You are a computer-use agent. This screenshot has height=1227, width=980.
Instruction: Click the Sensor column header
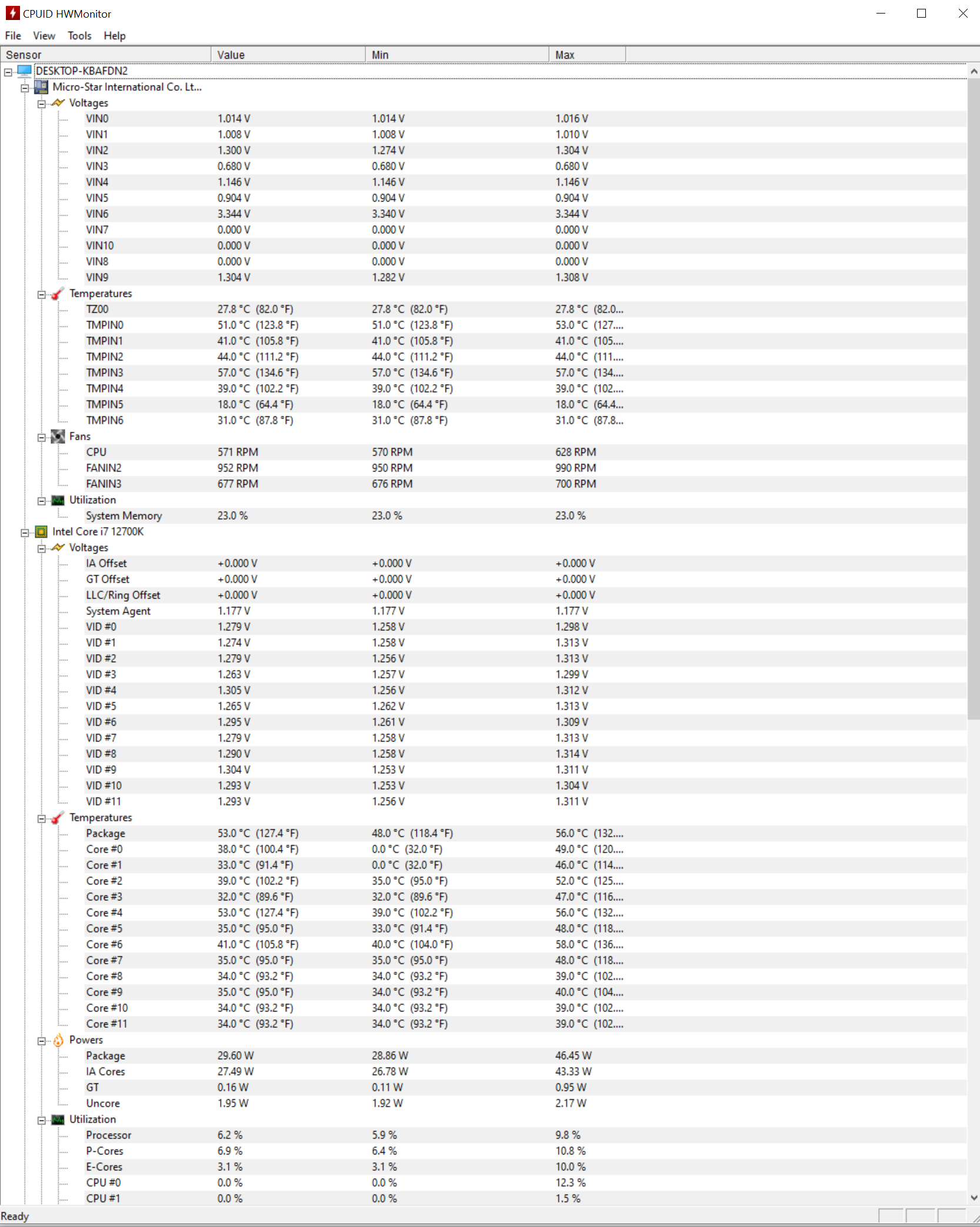(x=106, y=55)
